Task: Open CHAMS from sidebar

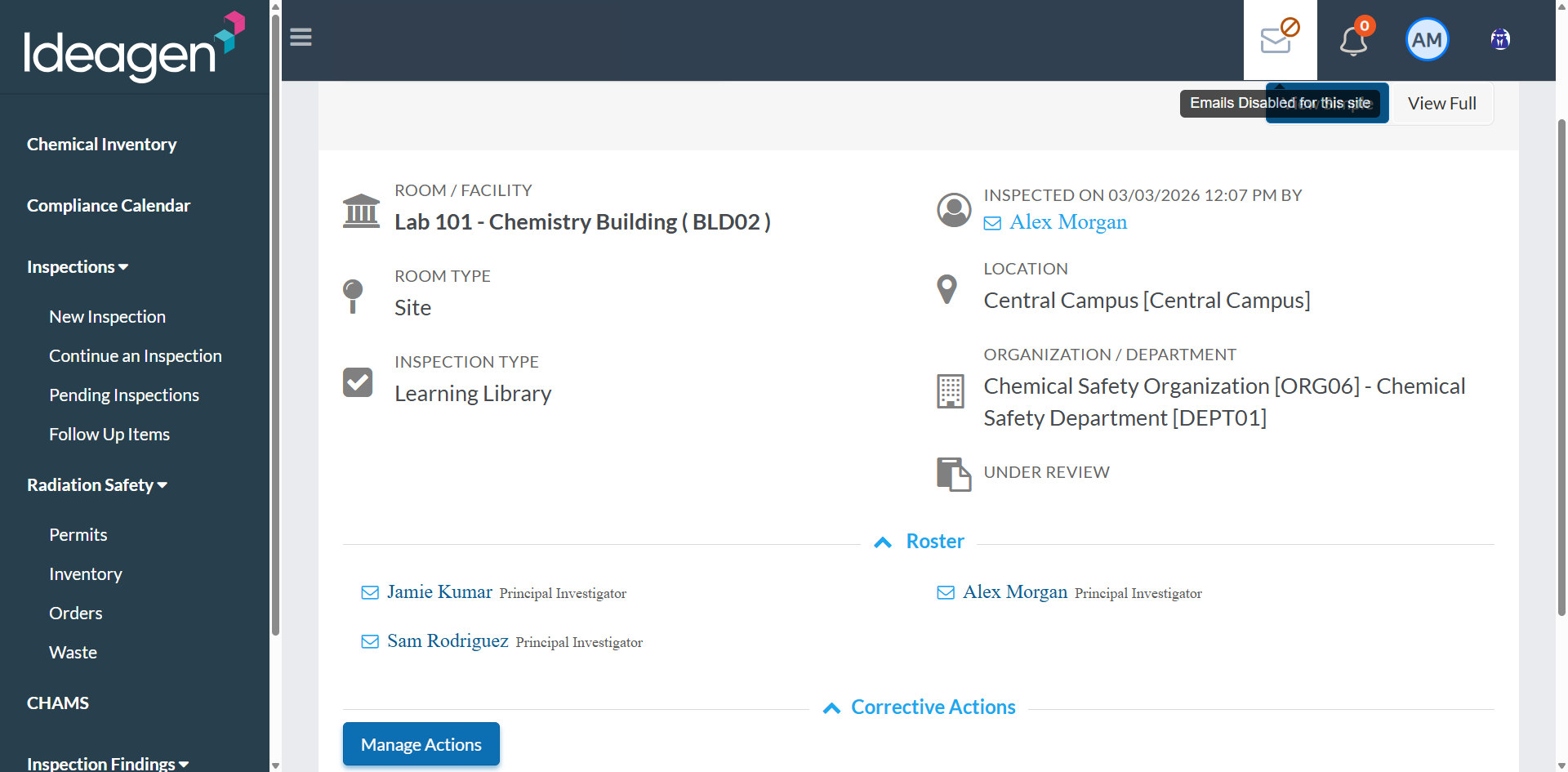Action: click(x=58, y=703)
